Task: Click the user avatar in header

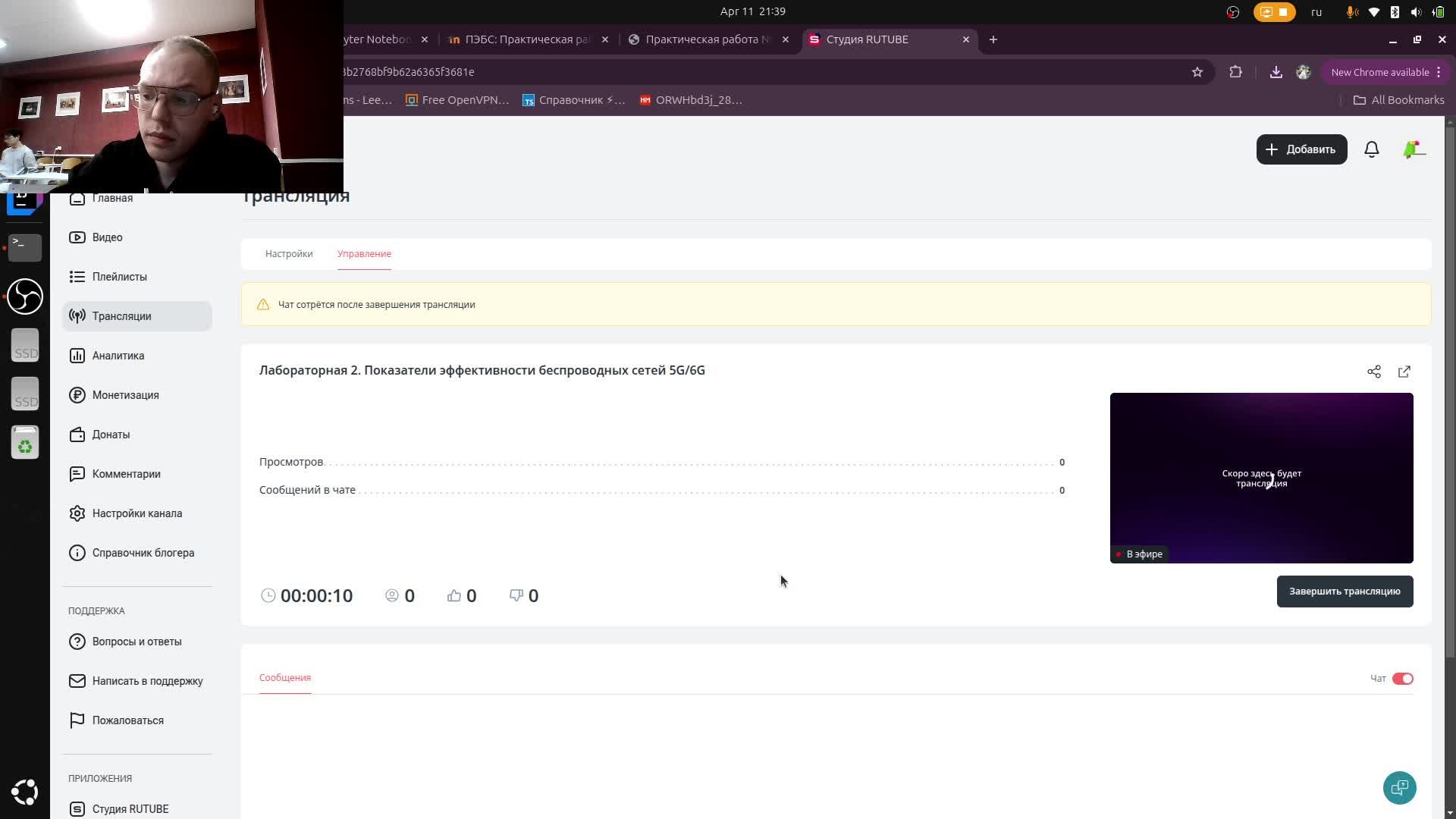Action: click(1413, 149)
